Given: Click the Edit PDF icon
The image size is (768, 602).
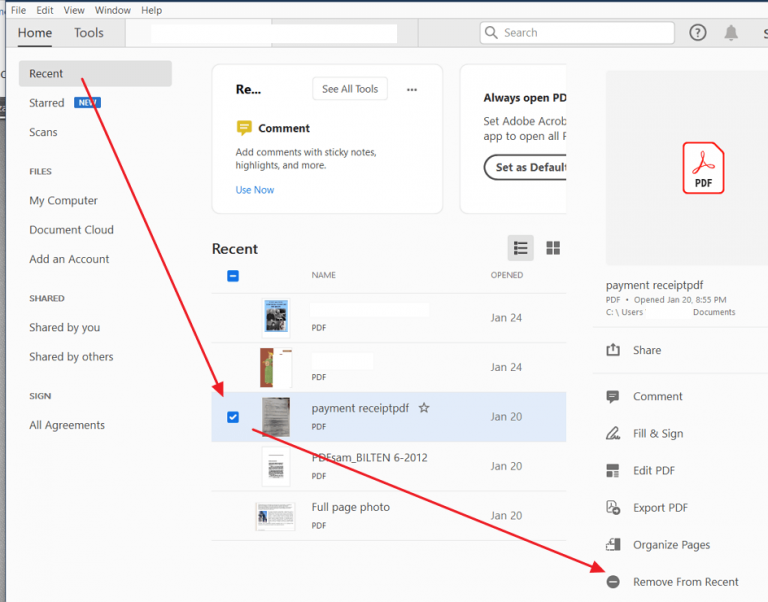Looking at the screenshot, I should click(x=613, y=471).
